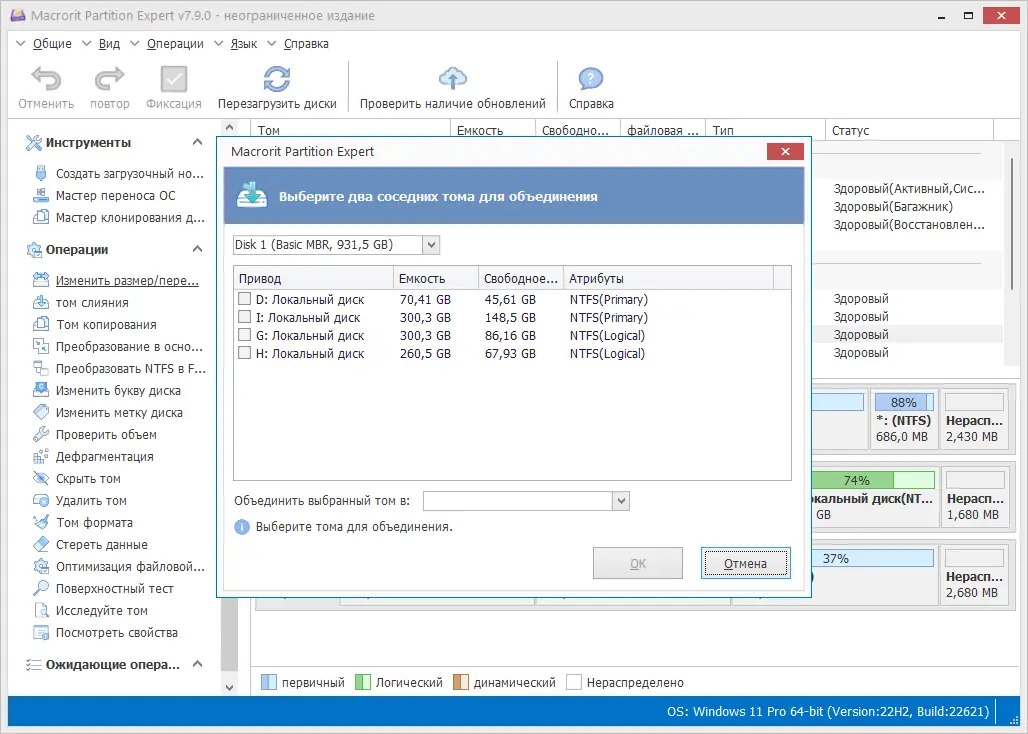Open the merge target volume dropdown
This screenshot has width=1028, height=734.
(621, 501)
